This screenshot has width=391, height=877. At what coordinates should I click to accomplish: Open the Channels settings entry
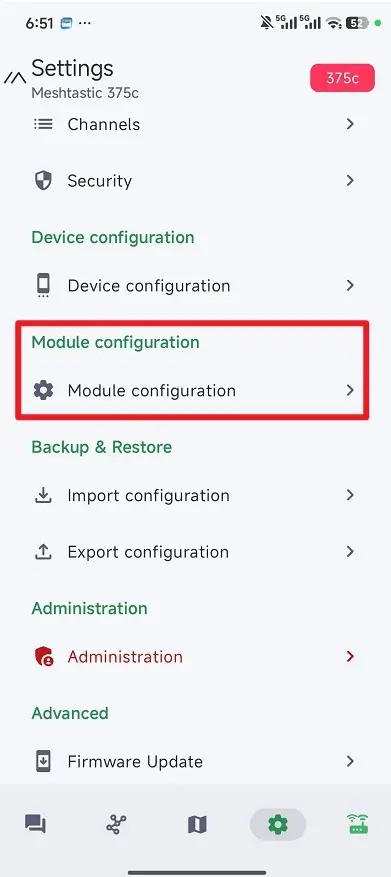[x=195, y=124]
